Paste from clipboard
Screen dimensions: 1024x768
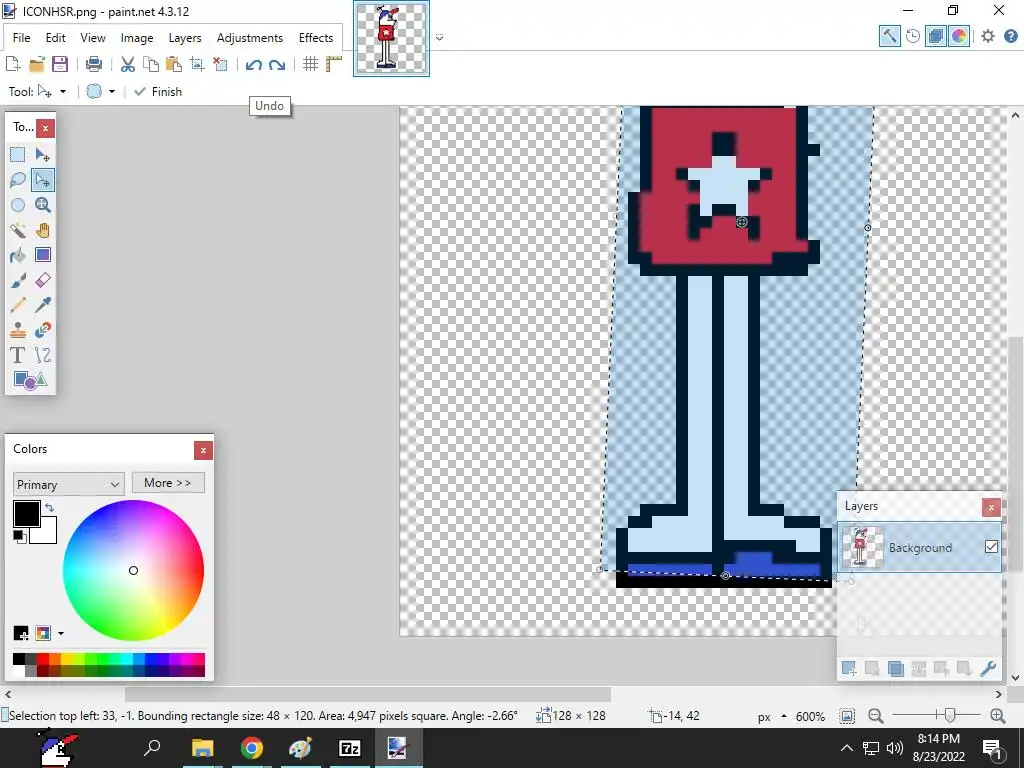coord(174,64)
